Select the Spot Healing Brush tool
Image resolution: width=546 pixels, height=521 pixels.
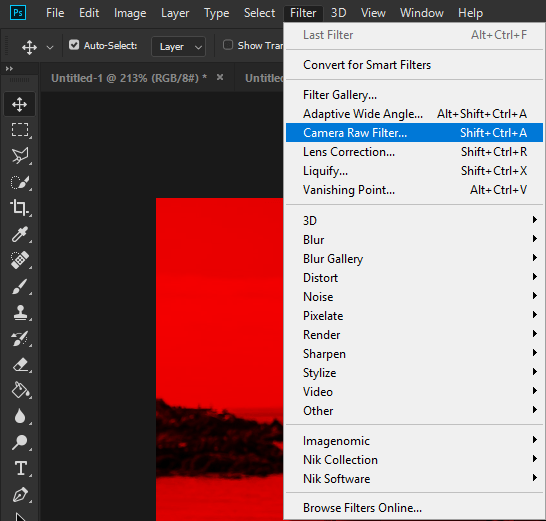coord(20,260)
